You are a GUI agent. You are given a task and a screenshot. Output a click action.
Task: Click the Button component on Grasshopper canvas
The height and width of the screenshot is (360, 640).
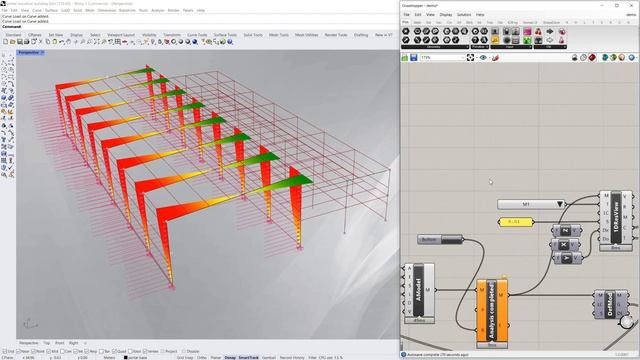coord(440,240)
